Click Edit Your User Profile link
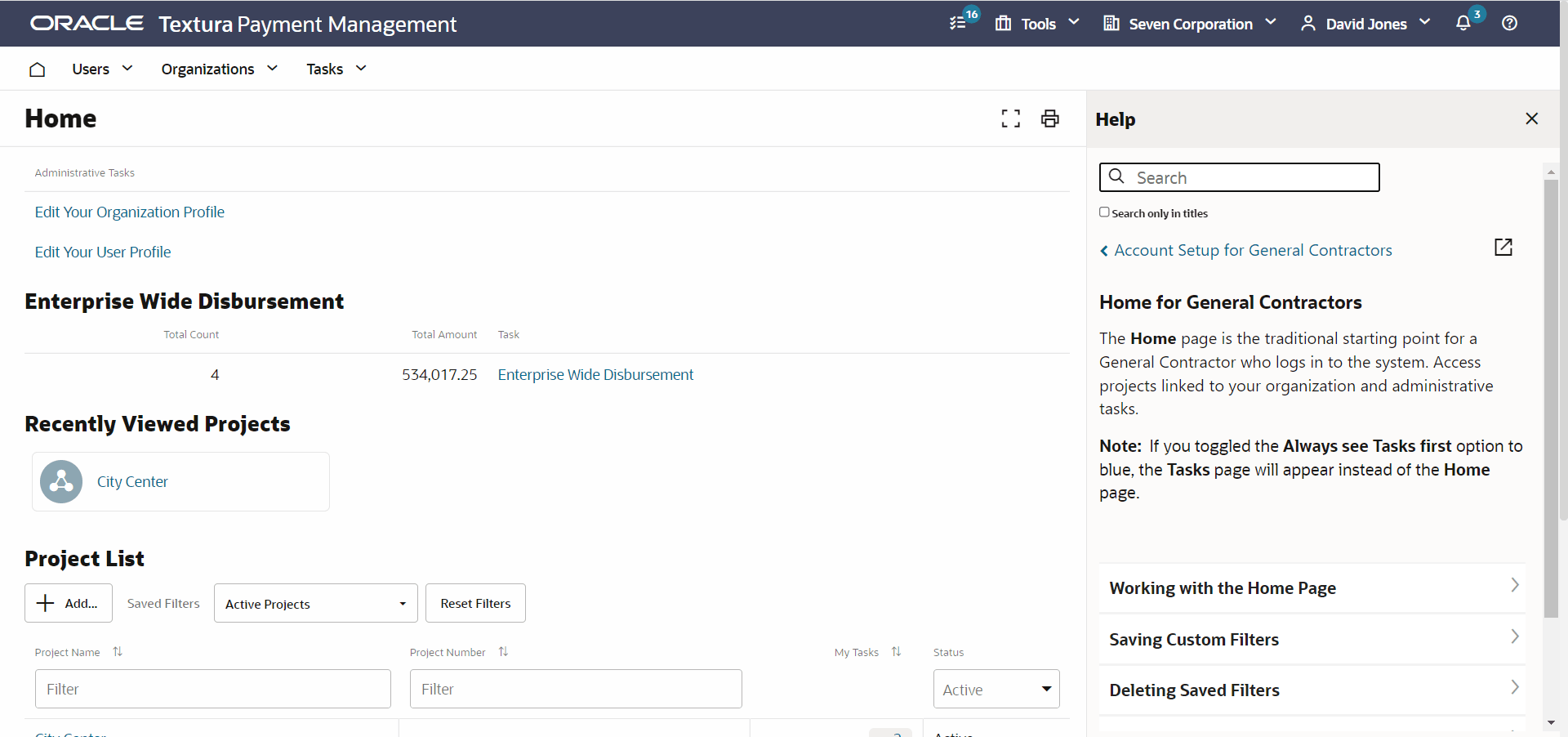 103,252
